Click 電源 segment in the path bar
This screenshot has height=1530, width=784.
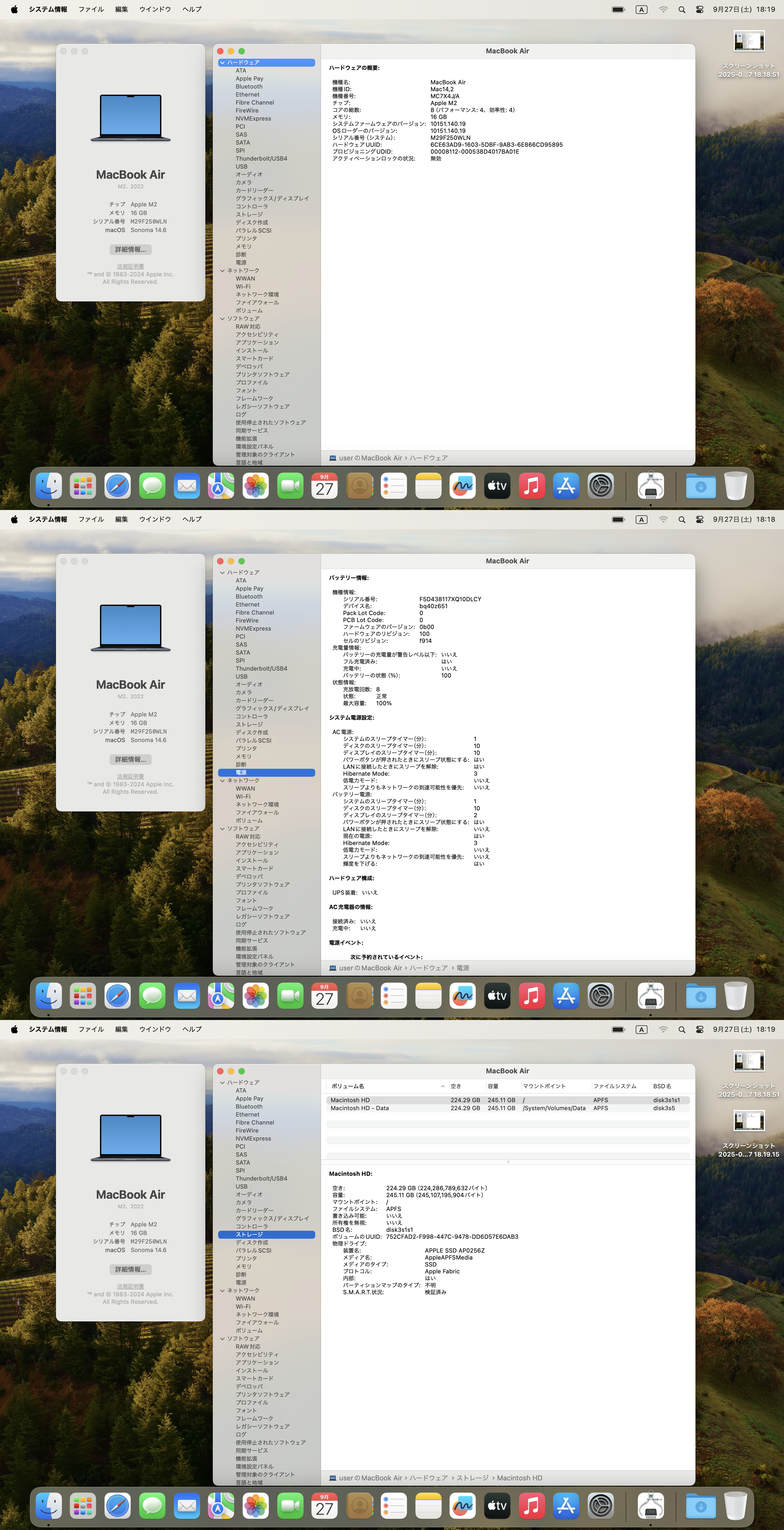point(463,968)
